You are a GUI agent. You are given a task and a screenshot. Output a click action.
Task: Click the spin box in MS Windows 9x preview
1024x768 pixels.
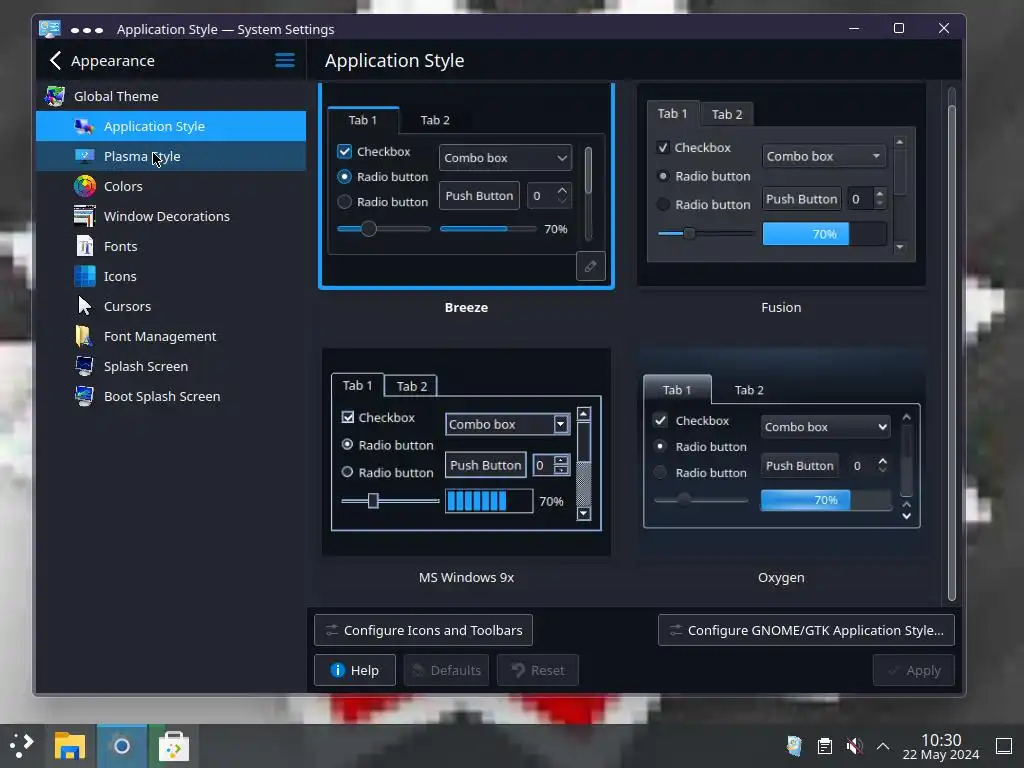[x=551, y=465]
